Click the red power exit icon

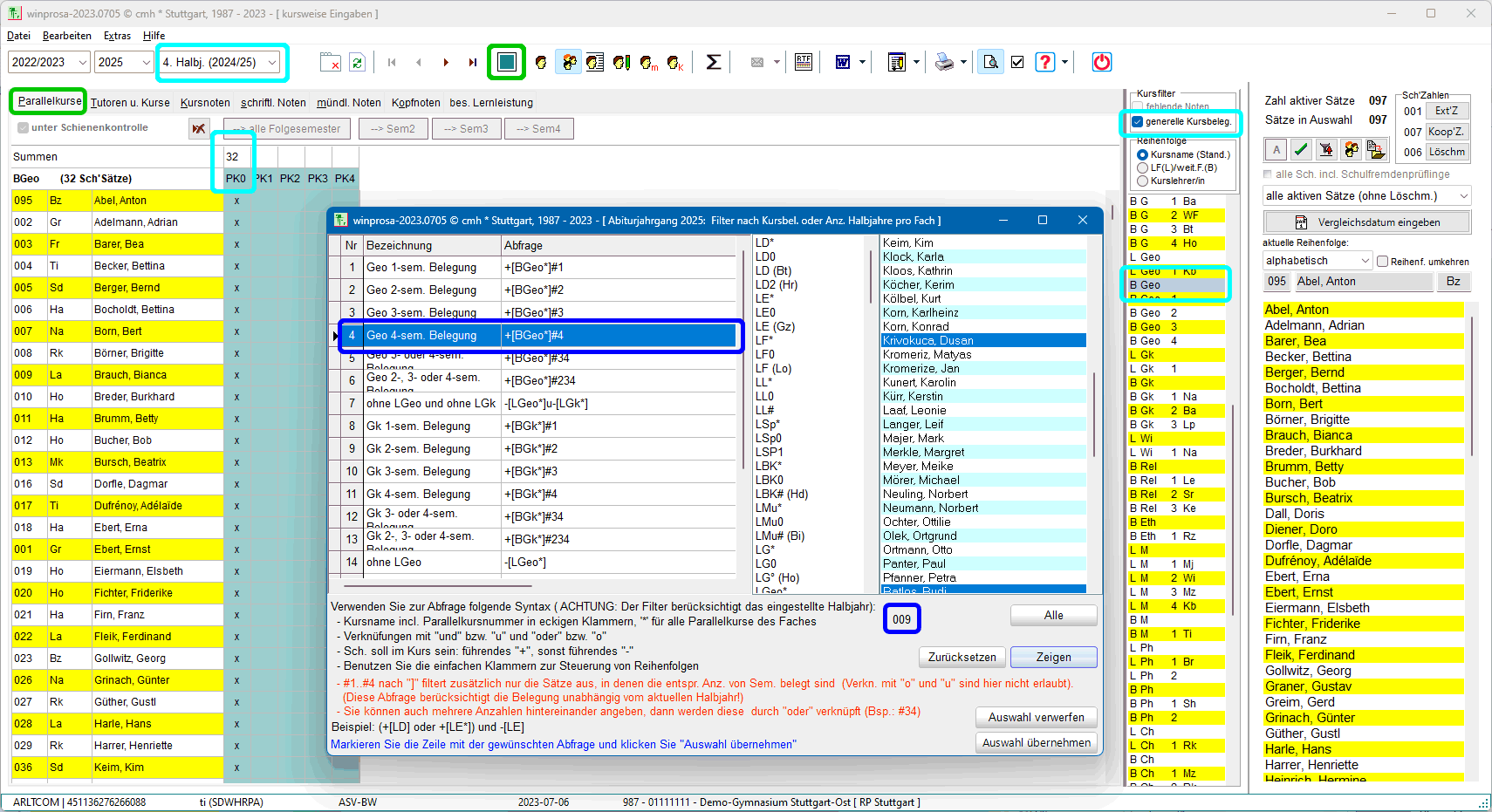coord(1102,62)
